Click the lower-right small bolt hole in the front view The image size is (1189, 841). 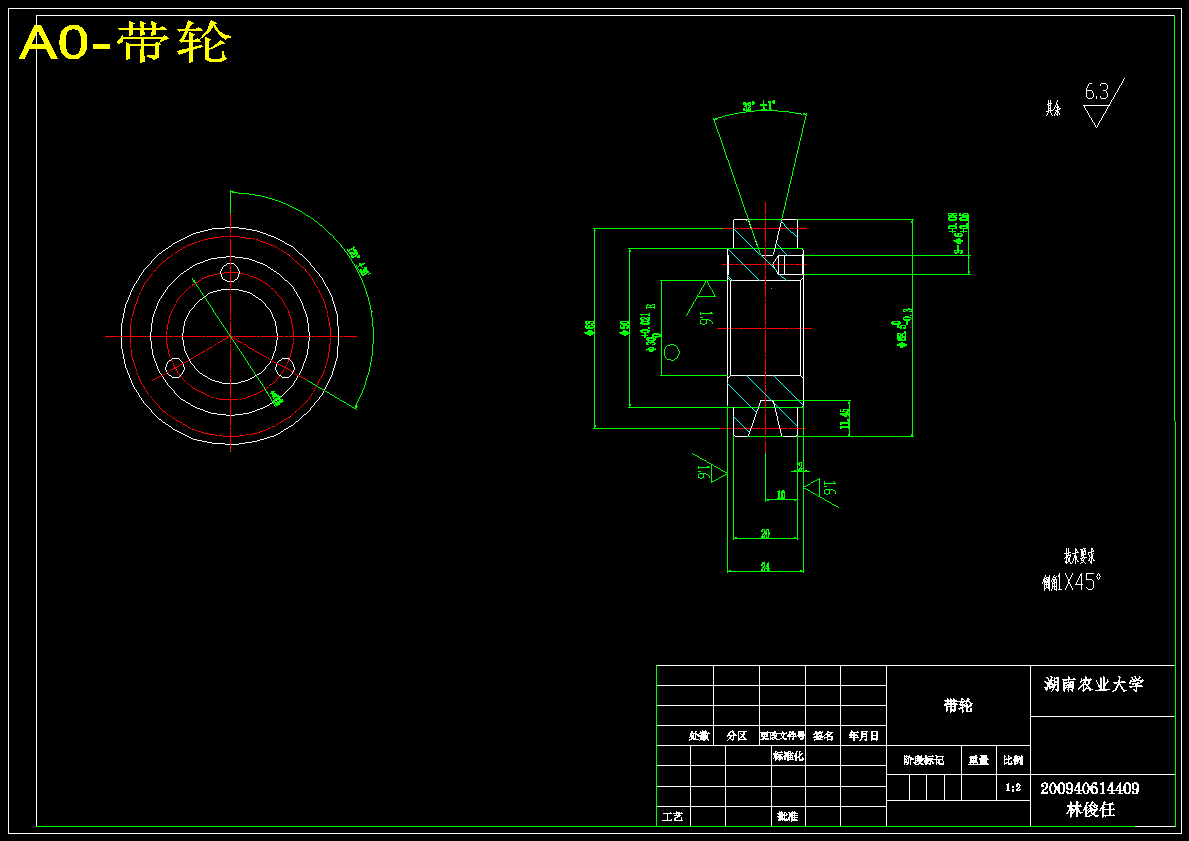pyautogui.click(x=284, y=368)
